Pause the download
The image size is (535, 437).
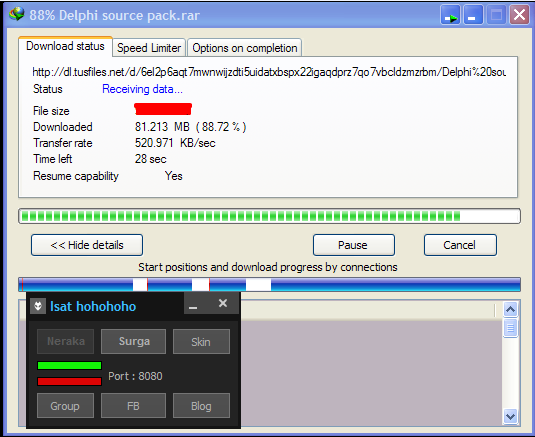353,245
